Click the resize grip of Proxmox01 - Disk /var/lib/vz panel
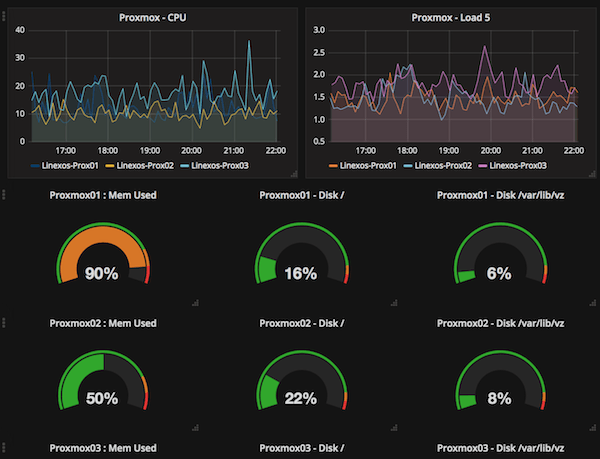This screenshot has width=600, height=459. pos(593,303)
